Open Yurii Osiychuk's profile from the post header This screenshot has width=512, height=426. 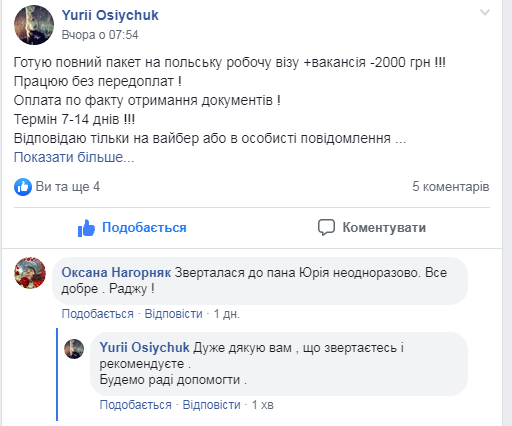(x=110, y=15)
